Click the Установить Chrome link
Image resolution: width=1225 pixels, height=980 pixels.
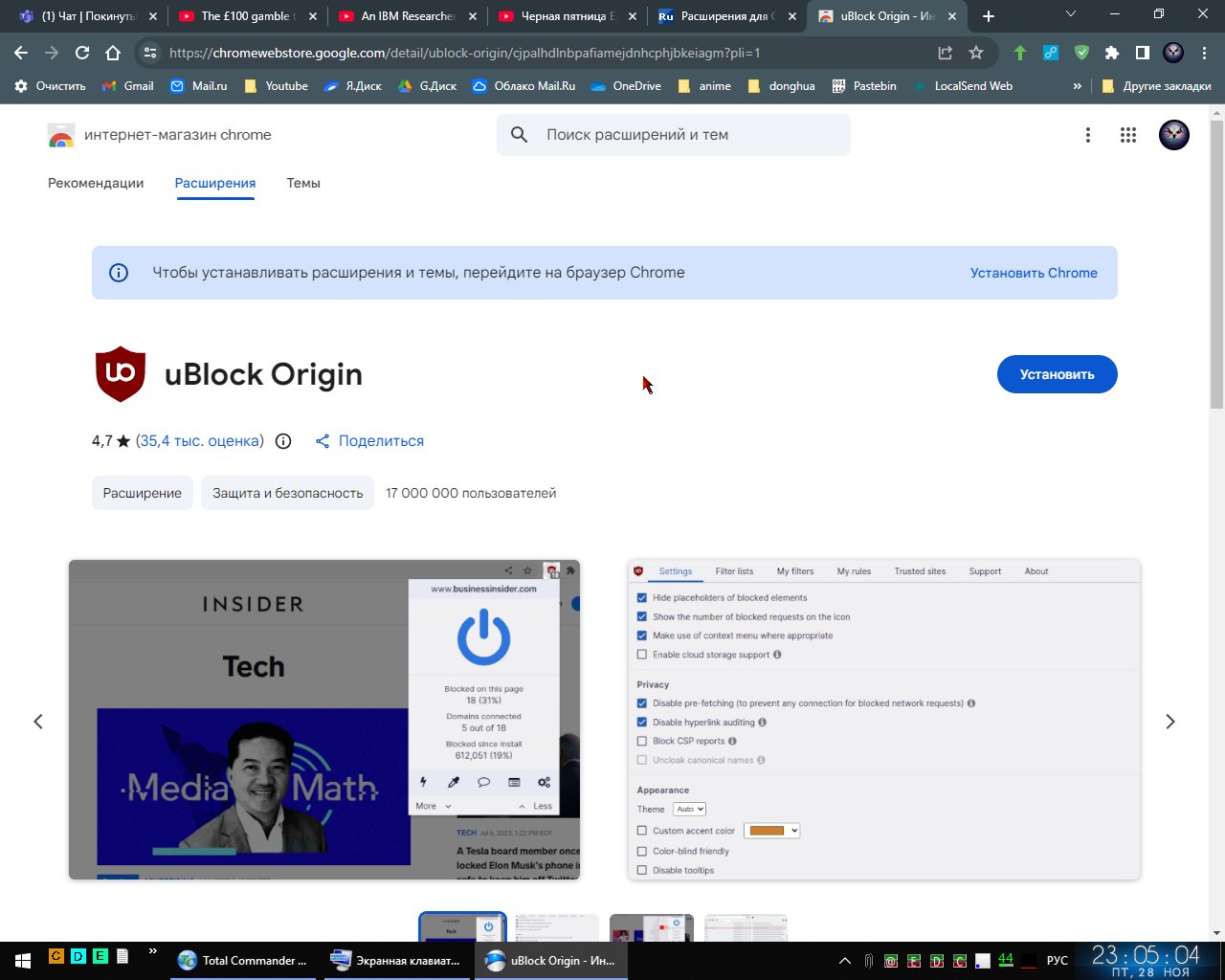coord(1034,273)
